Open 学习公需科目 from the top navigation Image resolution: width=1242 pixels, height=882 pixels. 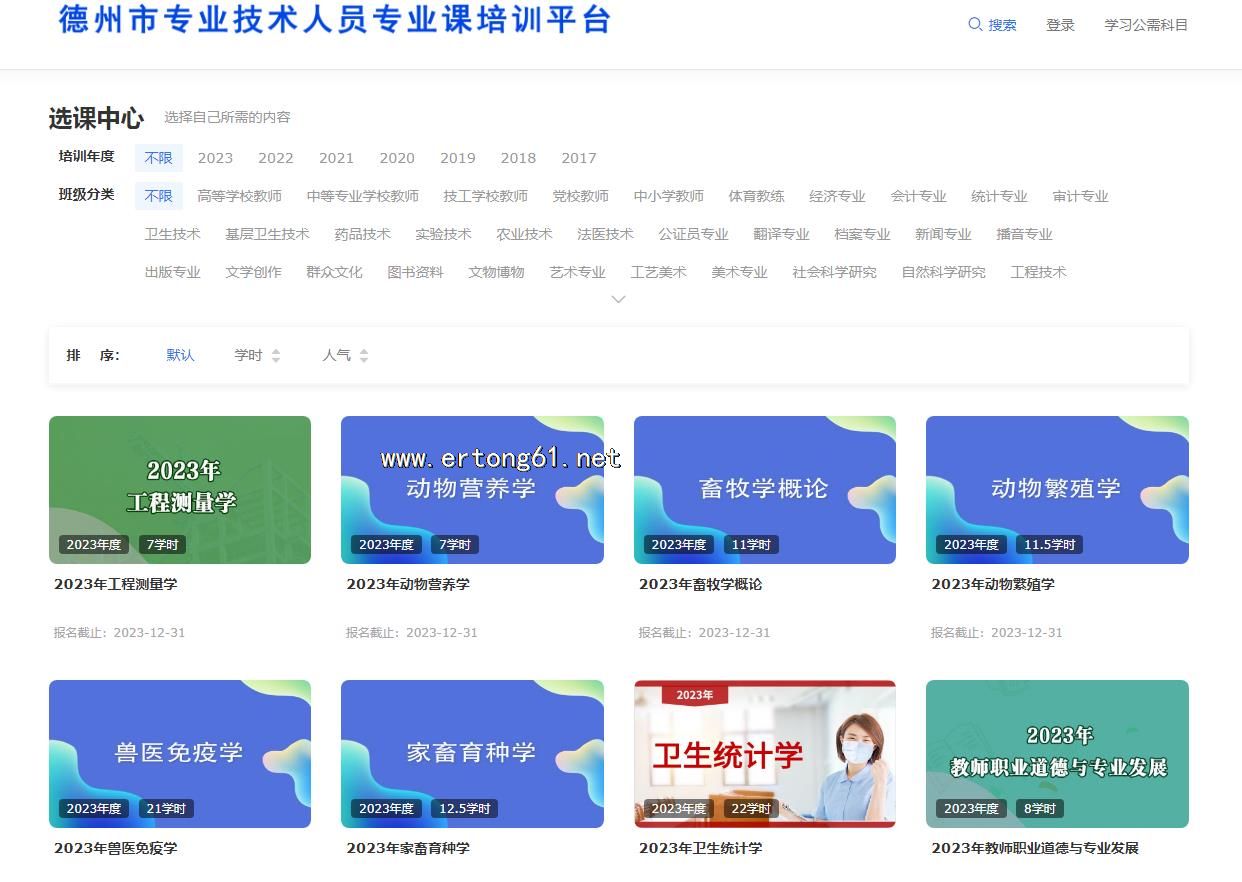point(1145,25)
